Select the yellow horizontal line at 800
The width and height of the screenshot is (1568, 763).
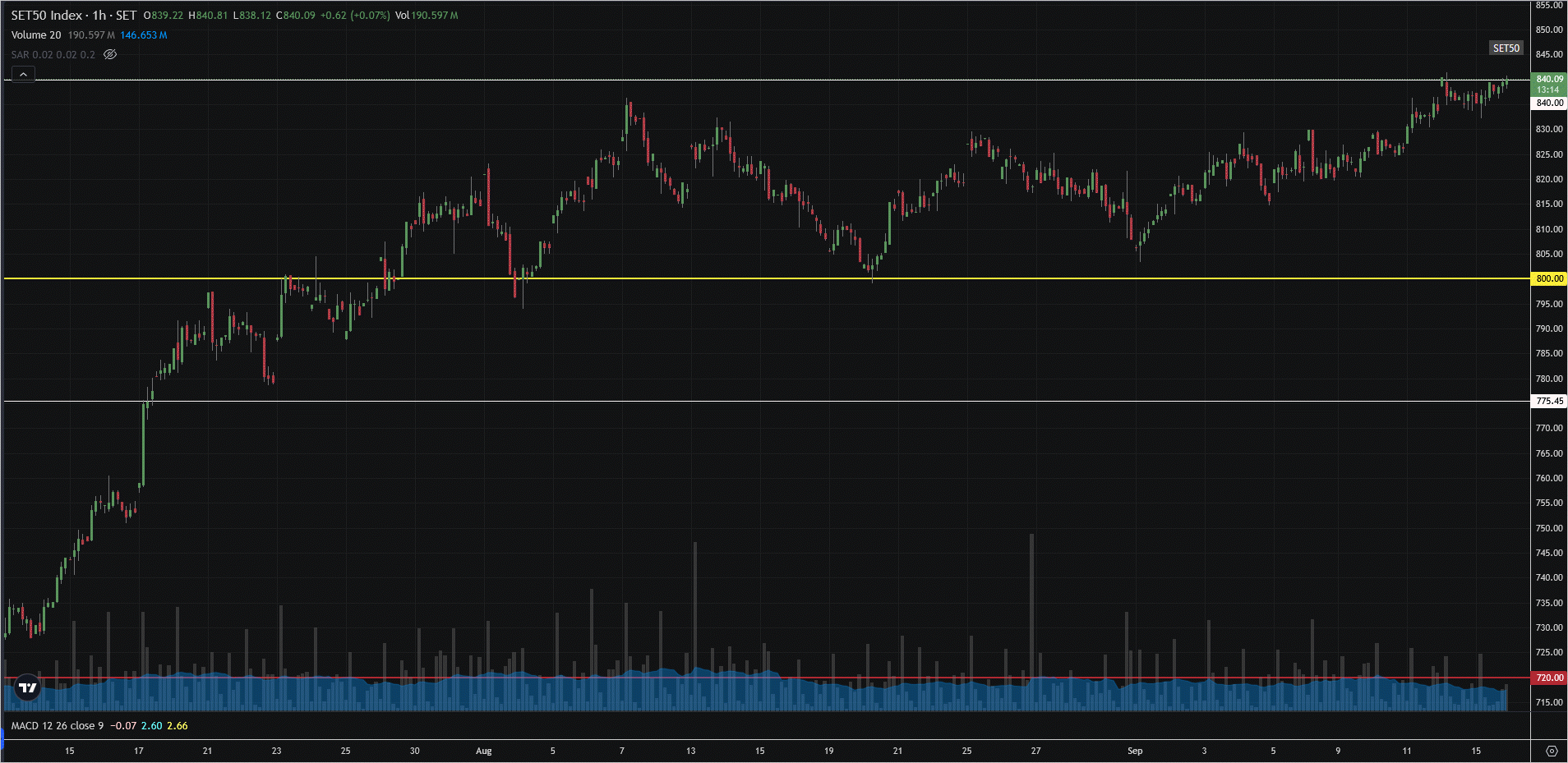740,278
